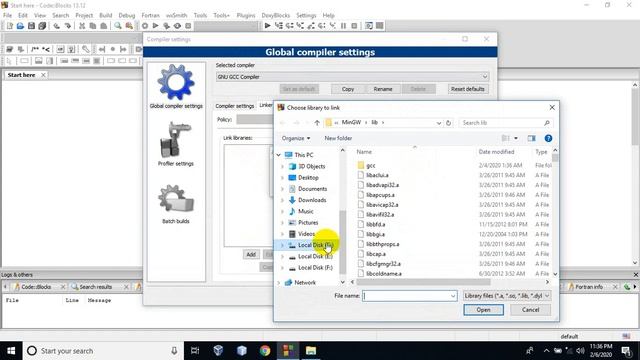Screen dimensions: 640x360
Task: Click the Replace toolbar icon
Action: (x=129, y=26)
